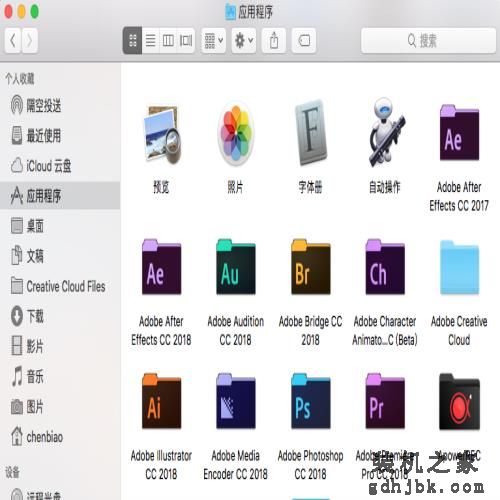Select Creative Cloud Files in sidebar

coord(60,286)
